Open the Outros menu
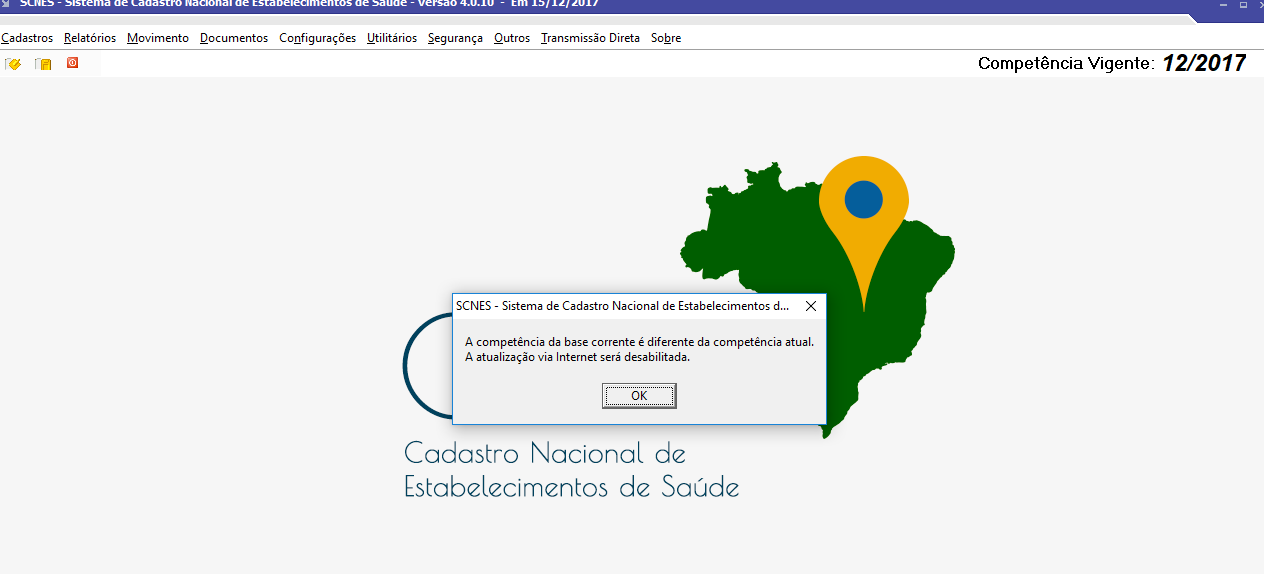 point(512,38)
